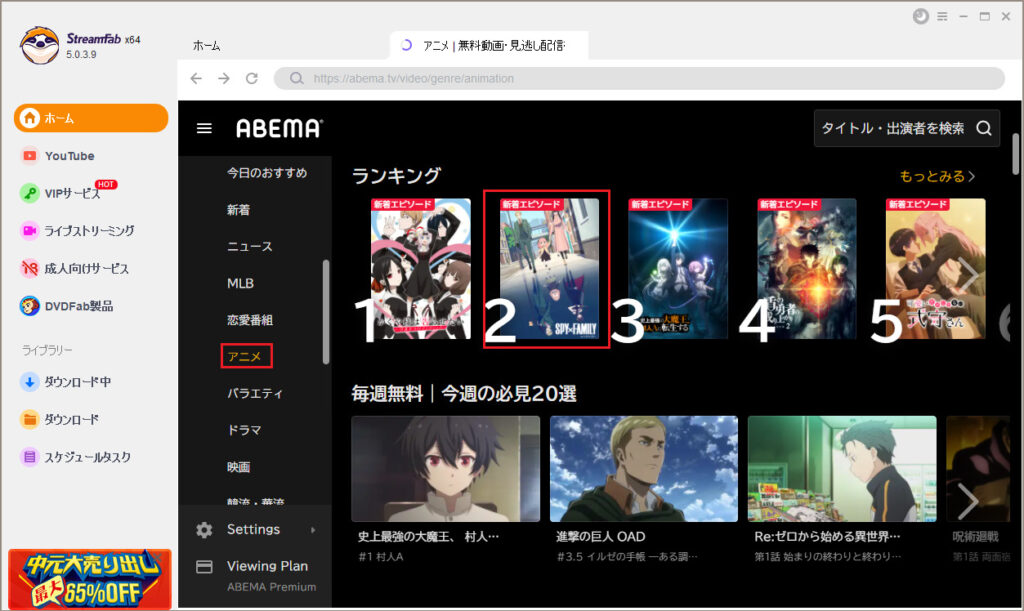This screenshot has height=611, width=1024.
Task: Open the ホーム sidebar item
Action: (91, 118)
